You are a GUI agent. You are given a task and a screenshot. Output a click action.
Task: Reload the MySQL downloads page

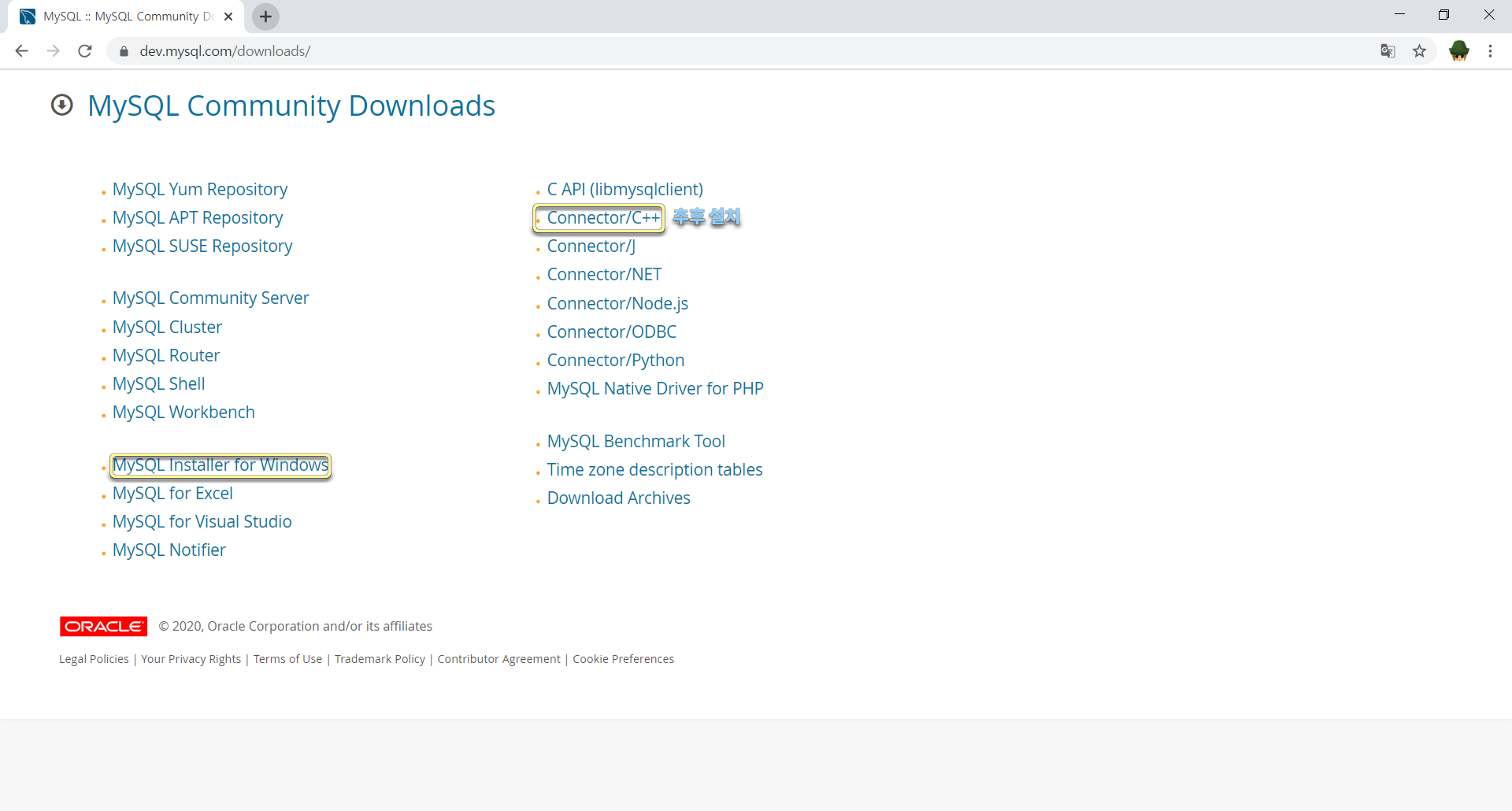(x=85, y=51)
